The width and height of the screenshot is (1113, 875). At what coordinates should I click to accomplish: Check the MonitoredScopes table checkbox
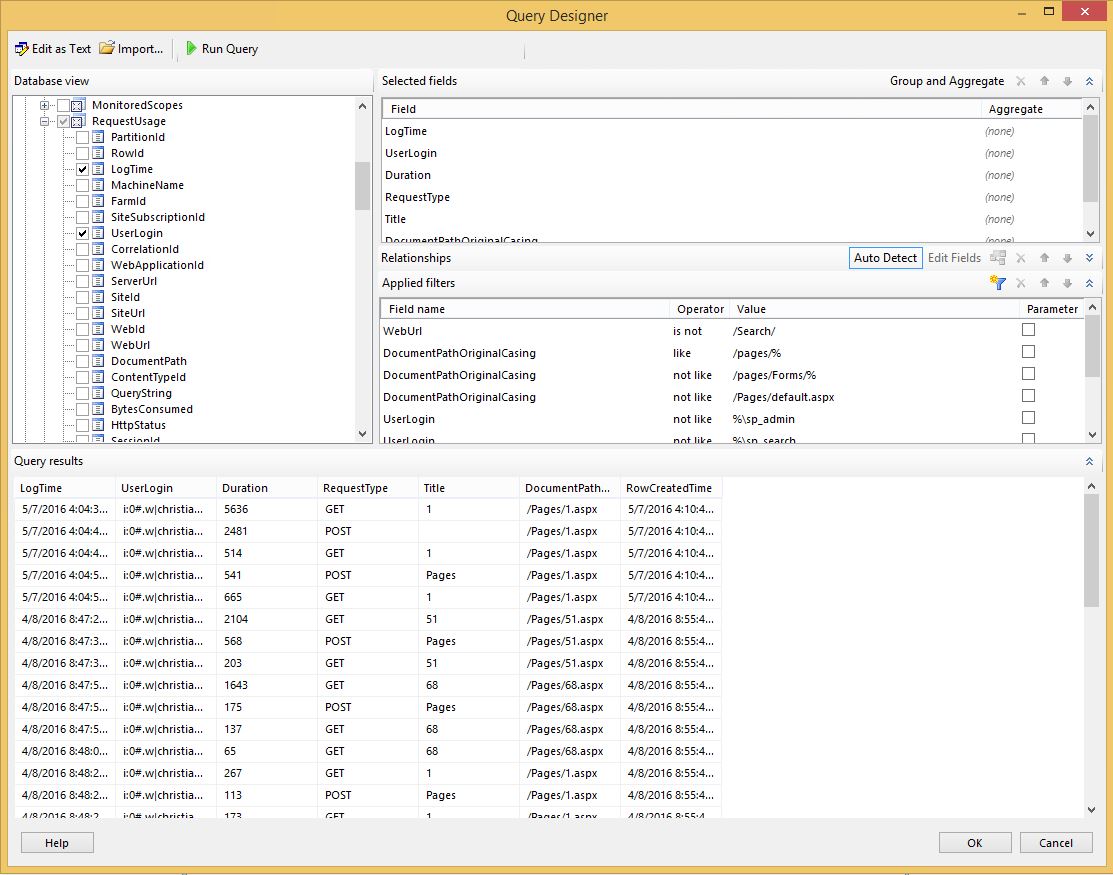(x=63, y=105)
